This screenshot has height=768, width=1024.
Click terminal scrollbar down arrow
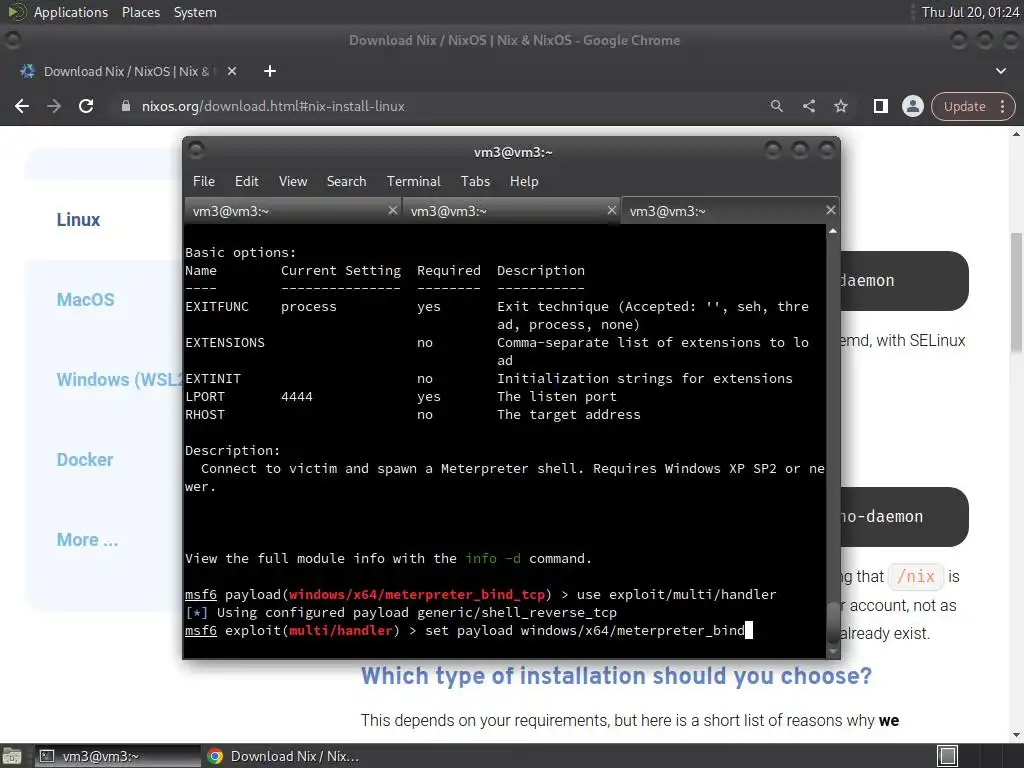click(833, 650)
